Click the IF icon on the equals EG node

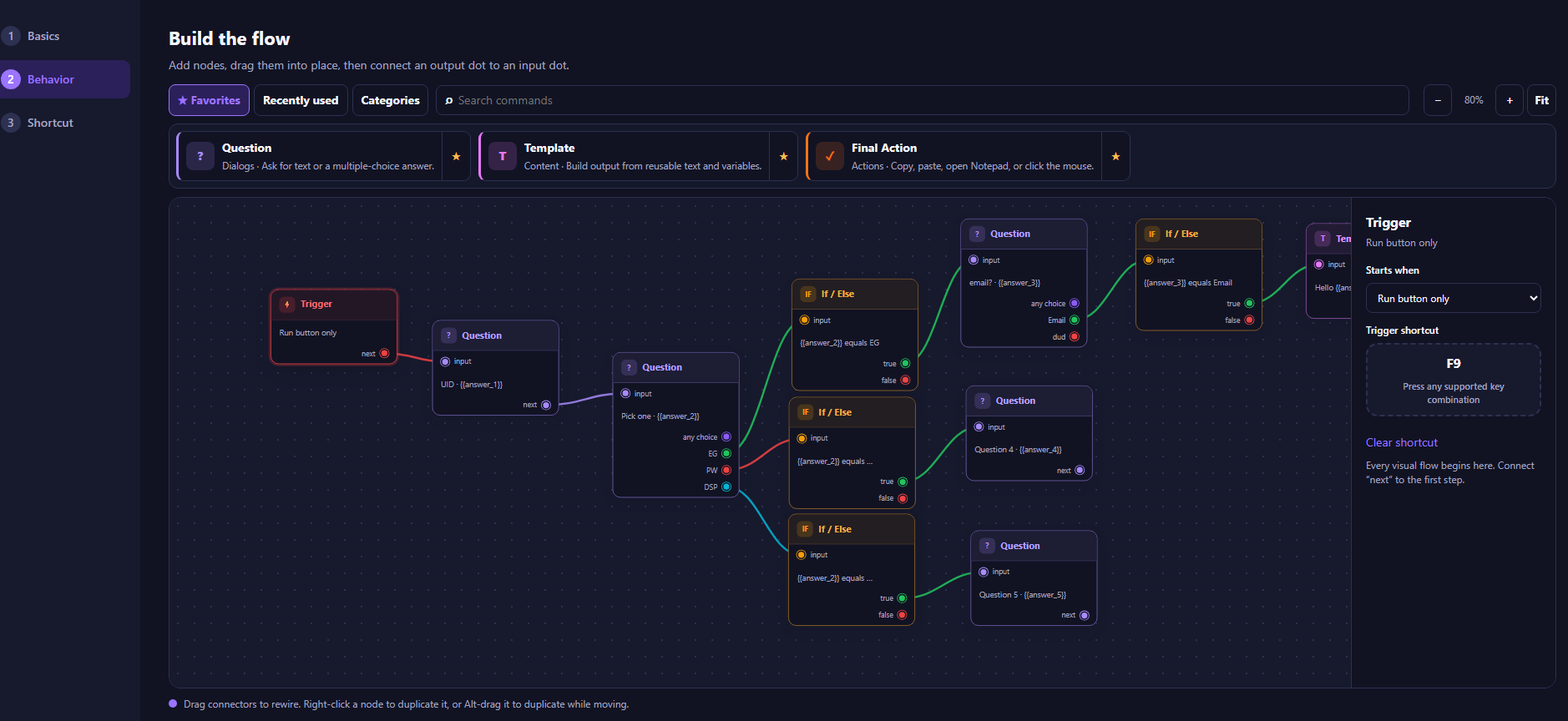click(x=808, y=294)
